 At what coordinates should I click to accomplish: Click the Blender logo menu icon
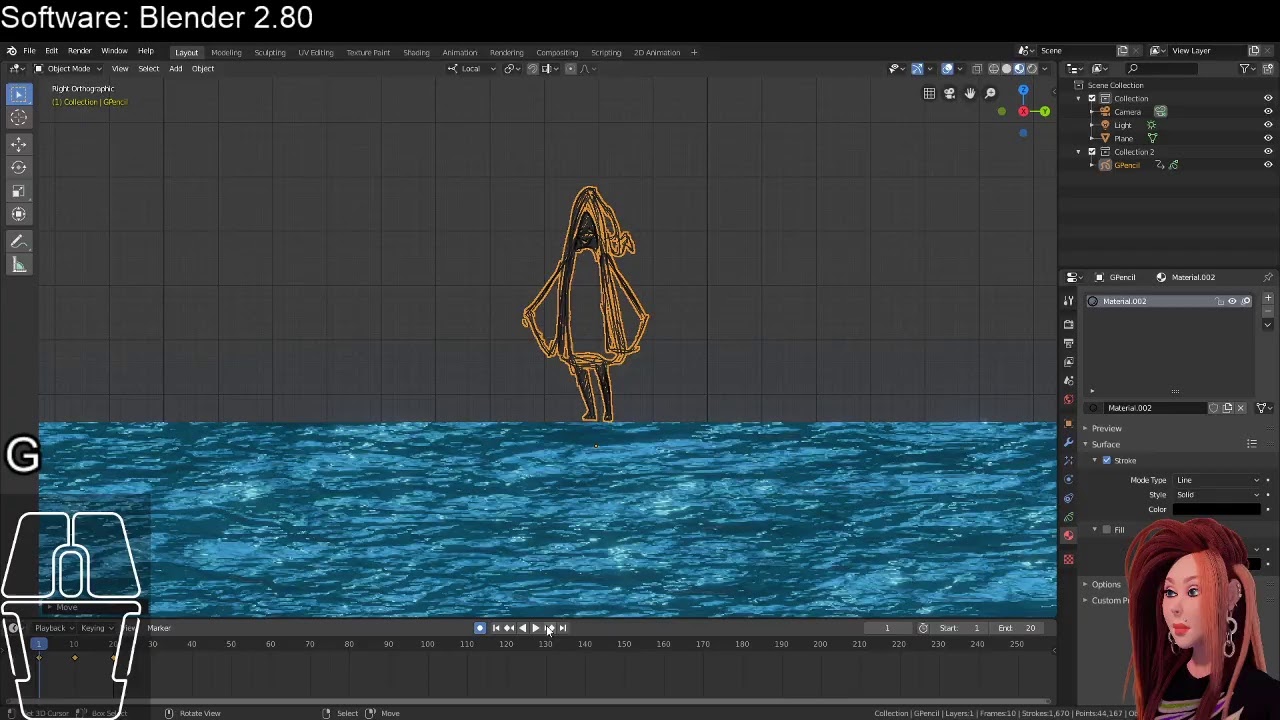pyautogui.click(x=11, y=51)
